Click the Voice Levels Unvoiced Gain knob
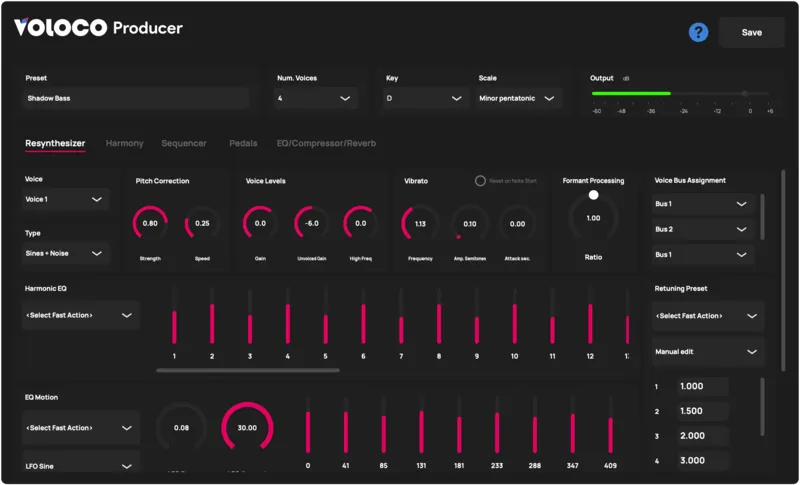This screenshot has width=800, height=485. [x=312, y=224]
